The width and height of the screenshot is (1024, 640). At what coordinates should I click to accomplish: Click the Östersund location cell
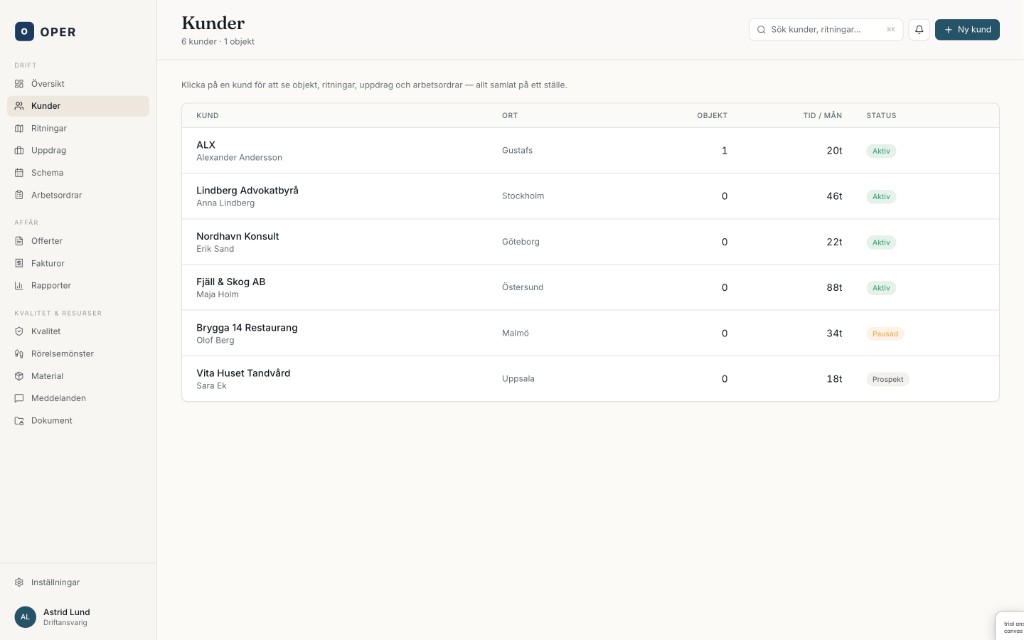pyautogui.click(x=522, y=287)
